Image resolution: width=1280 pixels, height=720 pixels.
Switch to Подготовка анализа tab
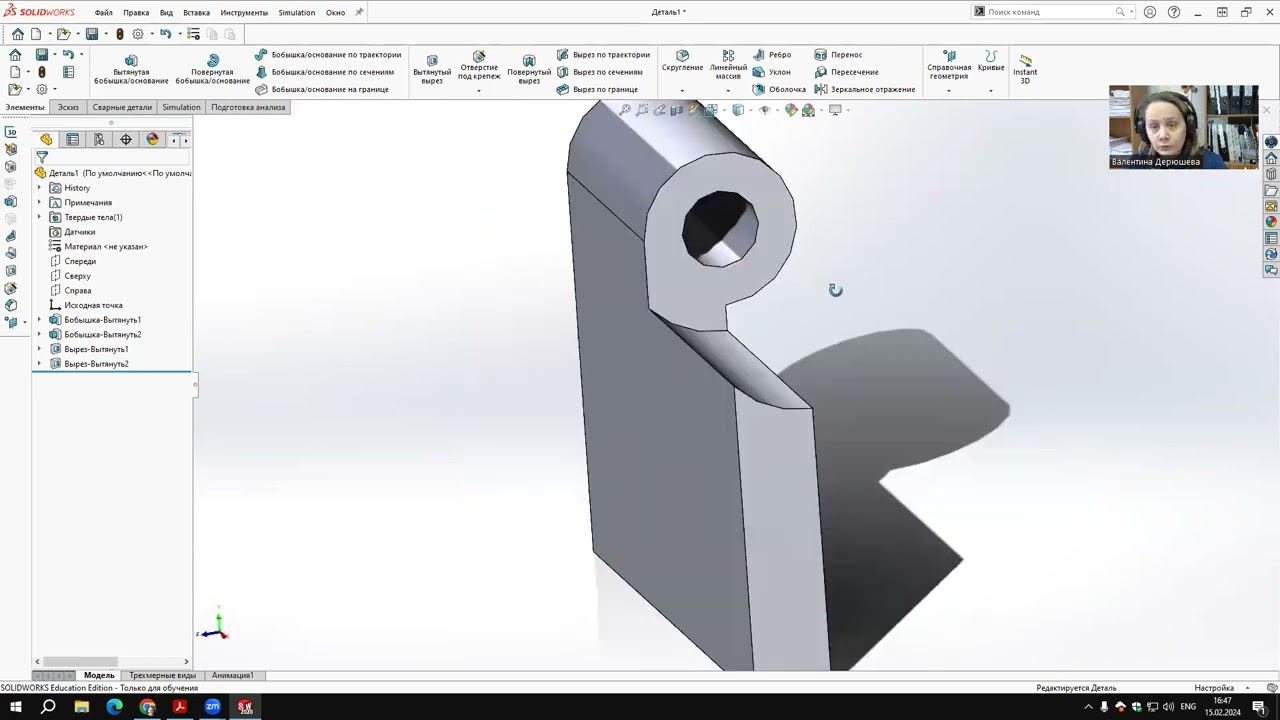[248, 107]
